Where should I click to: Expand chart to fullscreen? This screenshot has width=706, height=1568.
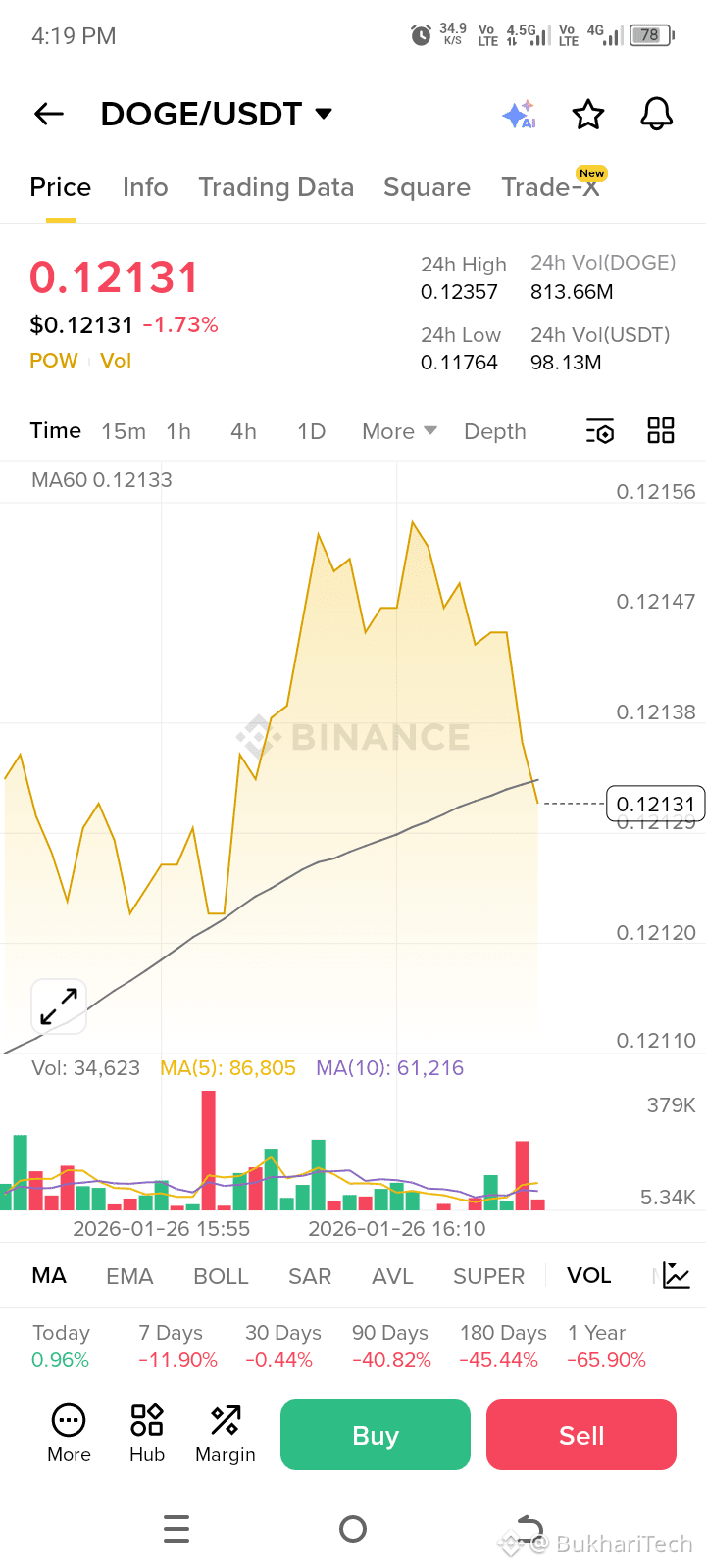[59, 1006]
